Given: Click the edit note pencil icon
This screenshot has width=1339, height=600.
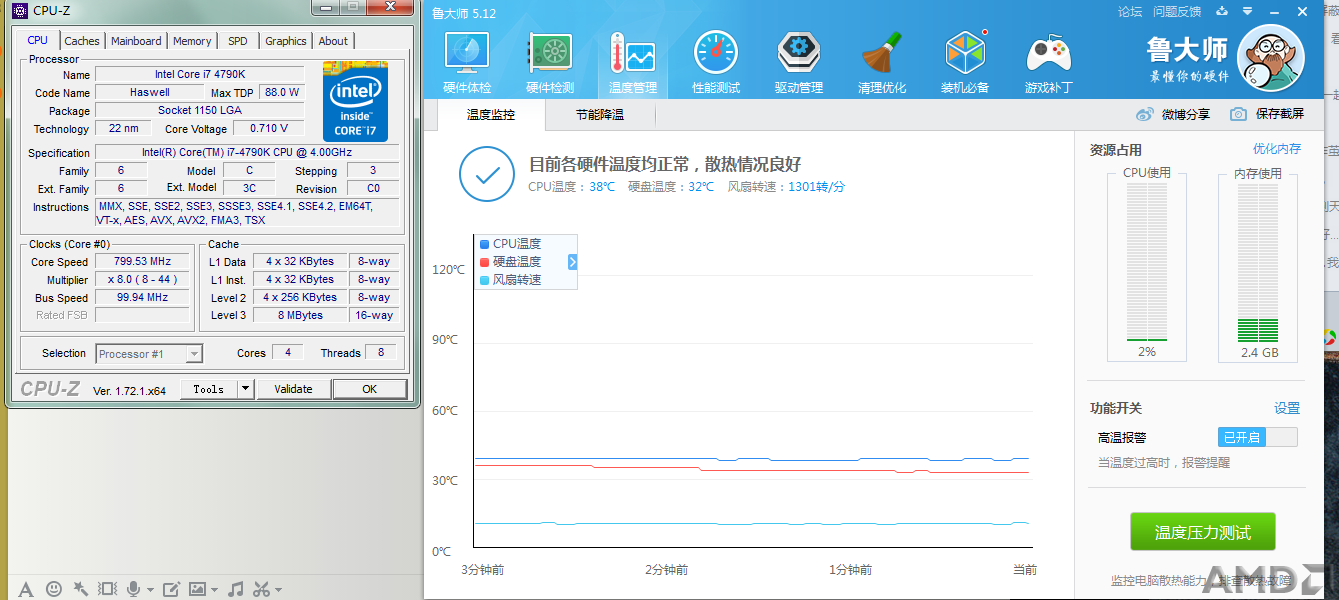Looking at the screenshot, I should [x=170, y=589].
